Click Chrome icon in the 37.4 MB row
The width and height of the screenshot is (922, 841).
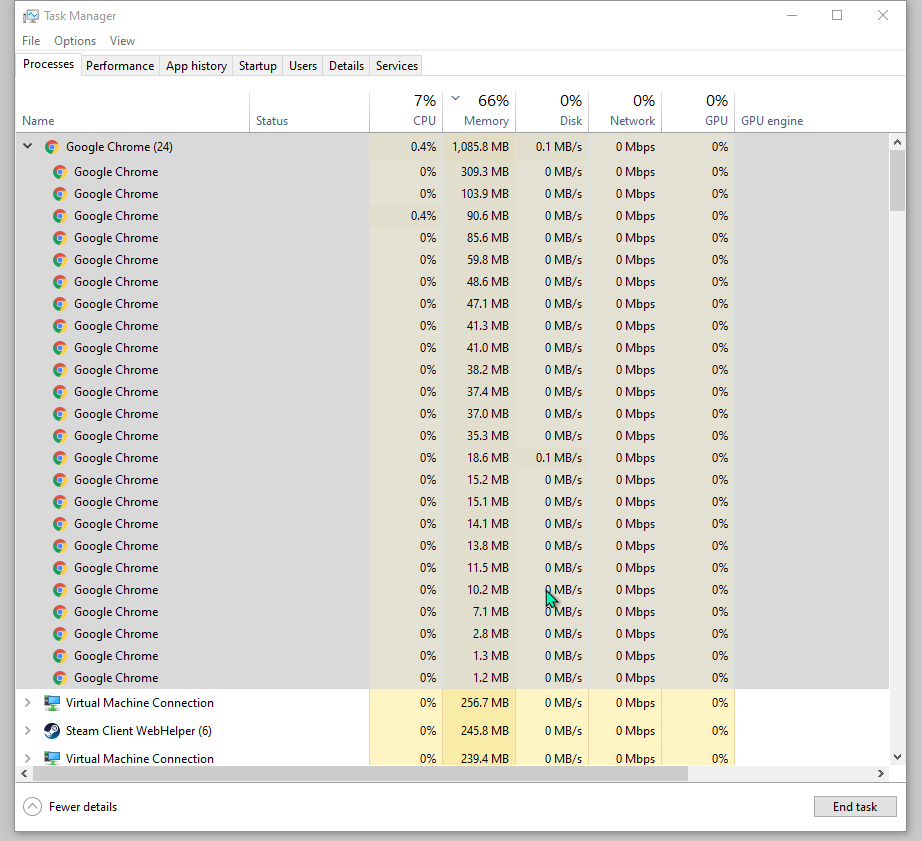pyautogui.click(x=59, y=392)
